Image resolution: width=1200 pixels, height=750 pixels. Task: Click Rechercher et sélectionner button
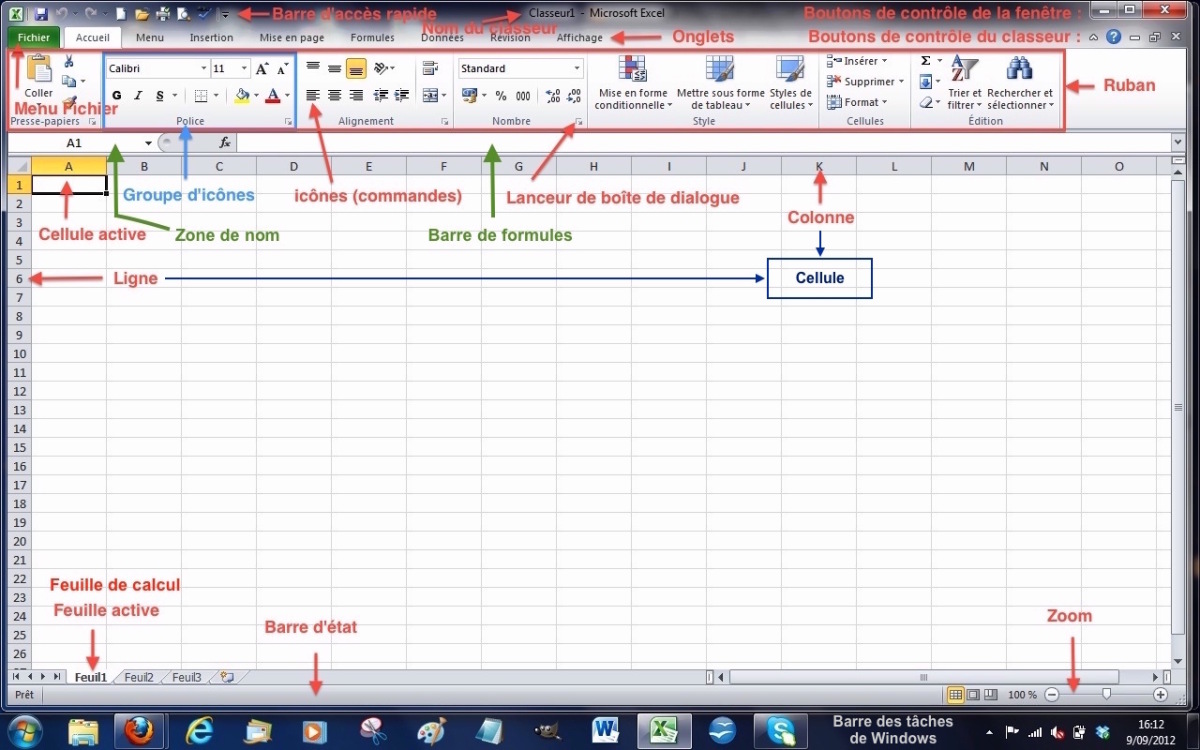tap(1020, 82)
